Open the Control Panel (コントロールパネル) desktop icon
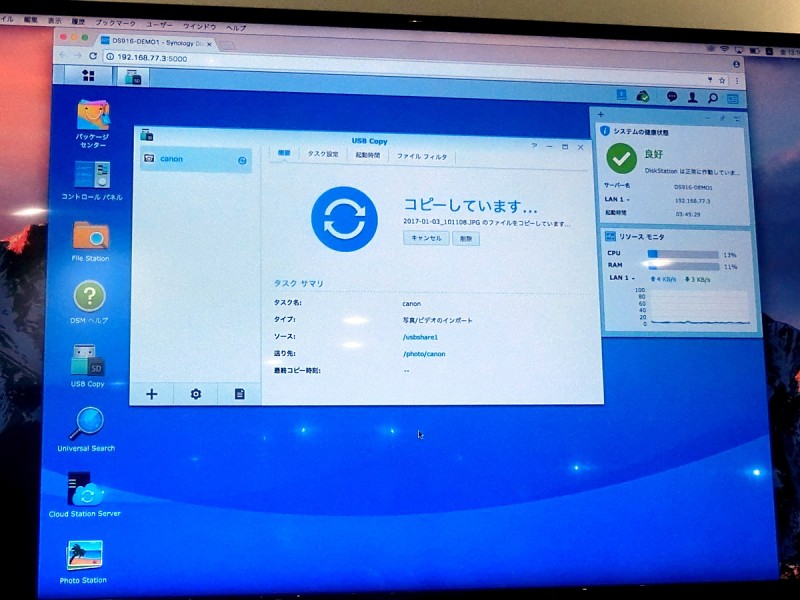The height and width of the screenshot is (600, 800). pyautogui.click(x=92, y=181)
